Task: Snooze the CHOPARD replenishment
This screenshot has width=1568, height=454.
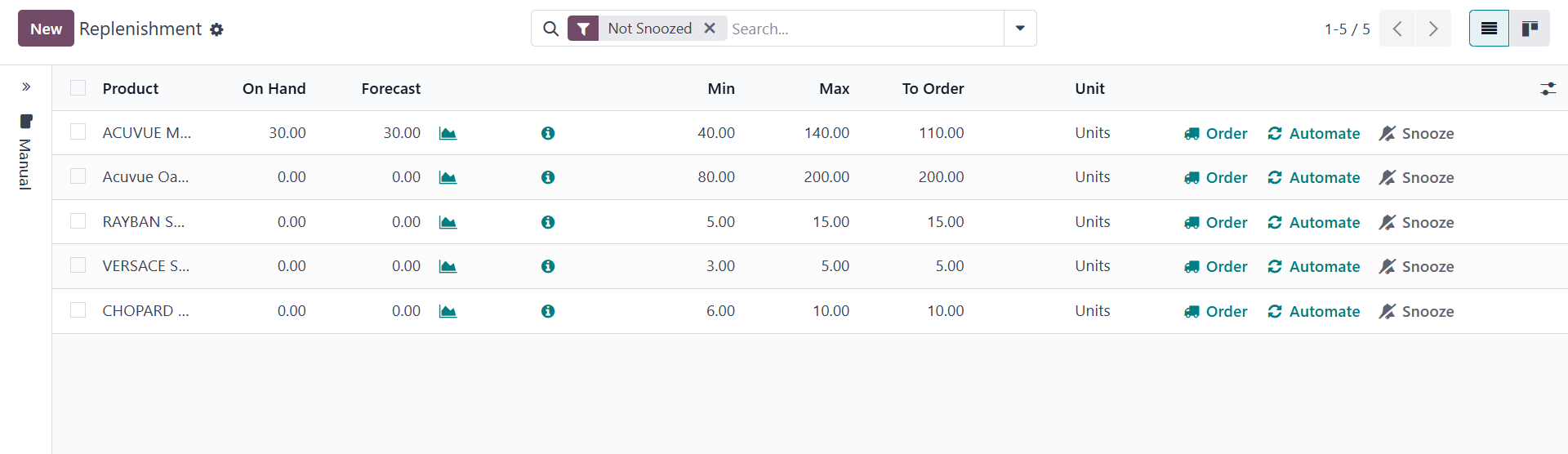Action: (x=1417, y=311)
